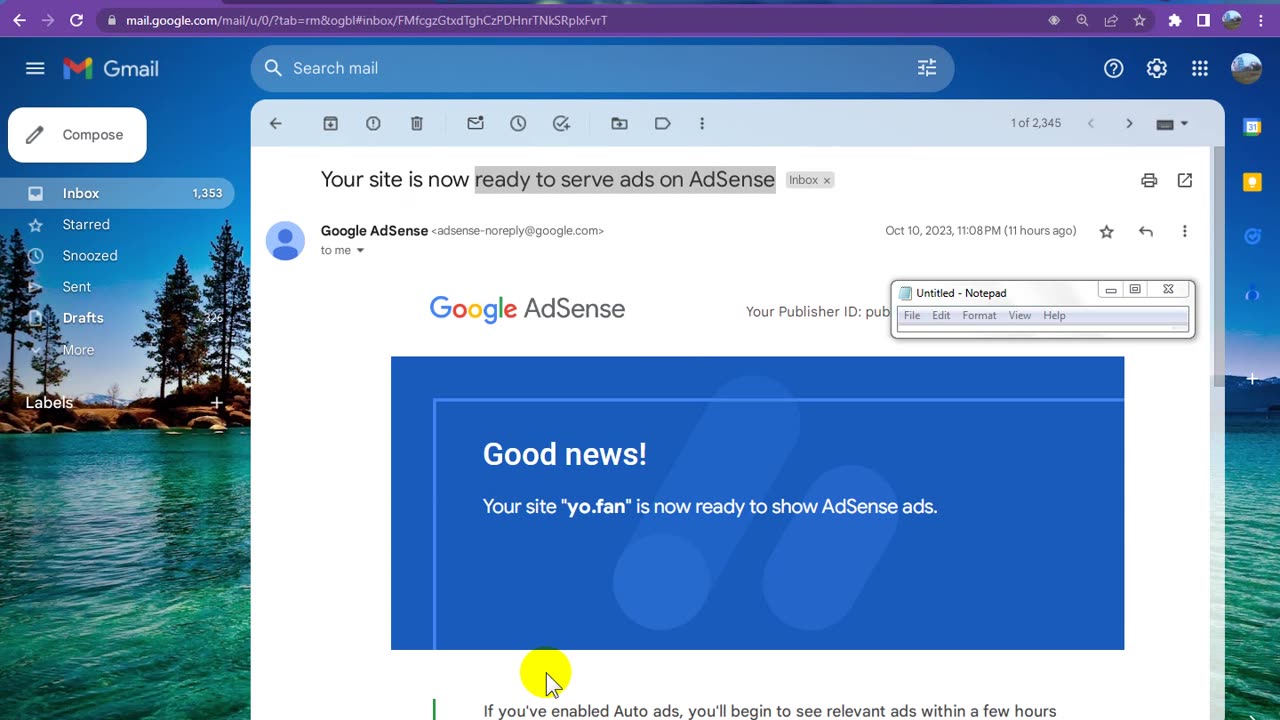Open email in new window
1280x720 pixels.
[x=1185, y=180]
